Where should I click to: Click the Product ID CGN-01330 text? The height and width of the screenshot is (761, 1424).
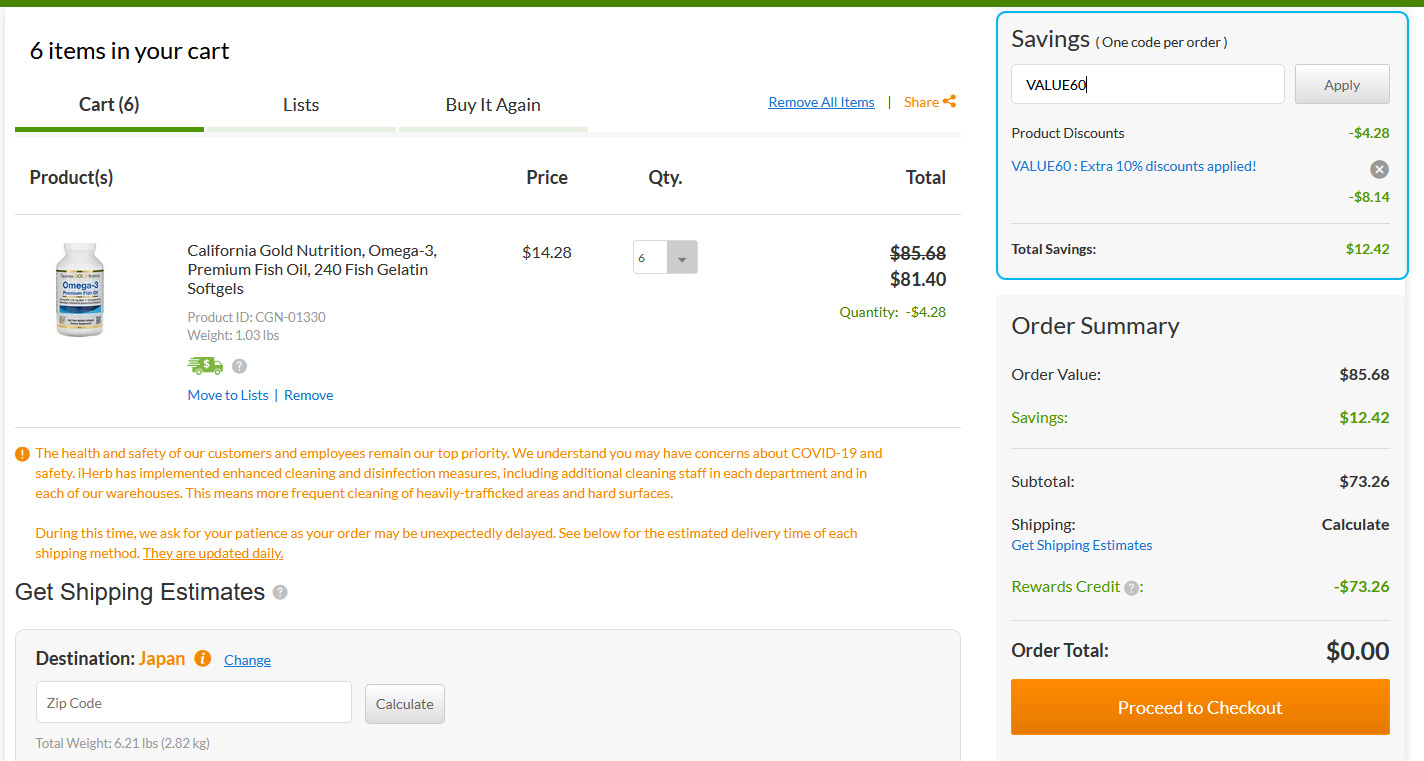coord(256,317)
